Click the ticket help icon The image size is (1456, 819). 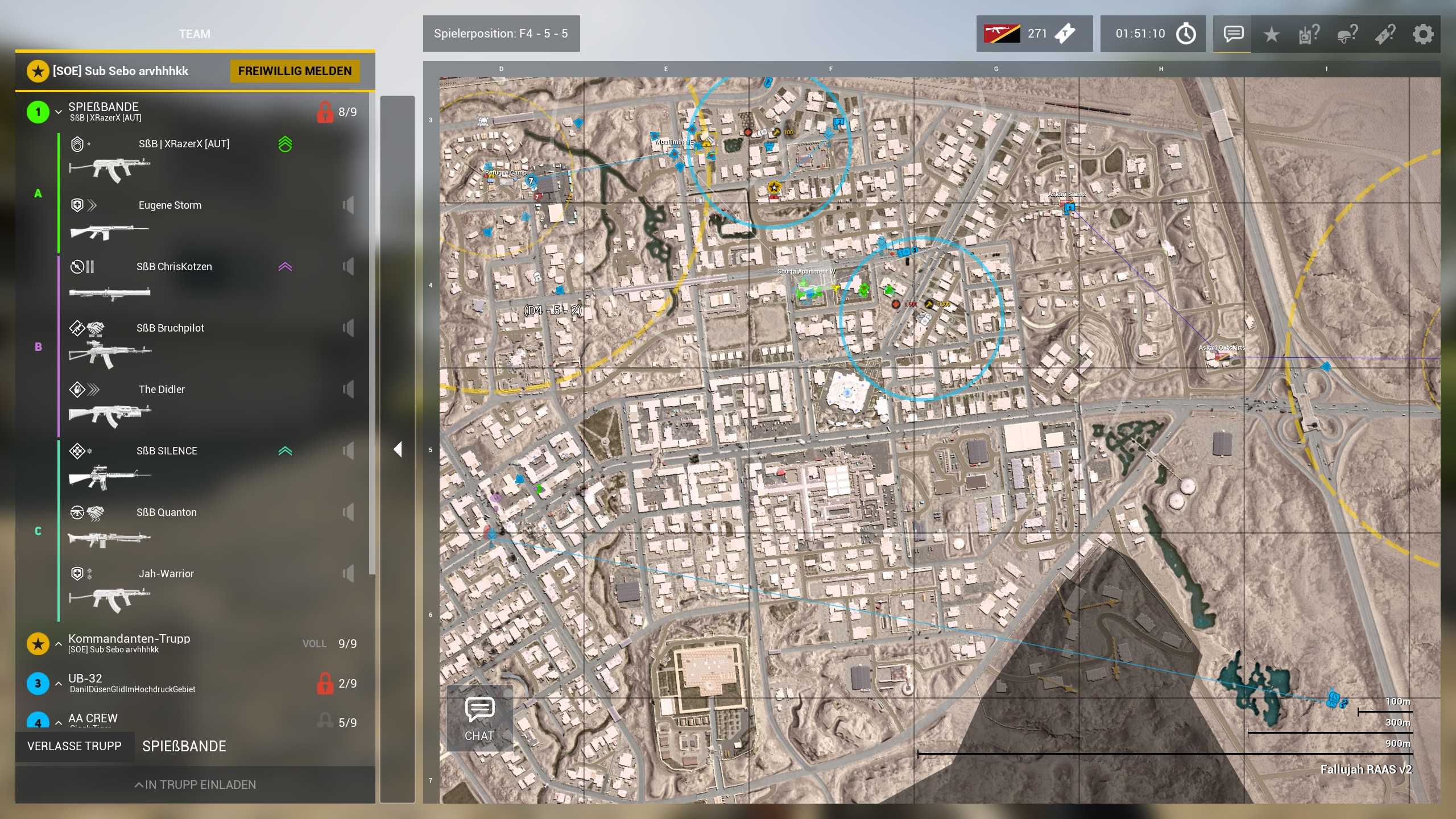[x=1385, y=34]
